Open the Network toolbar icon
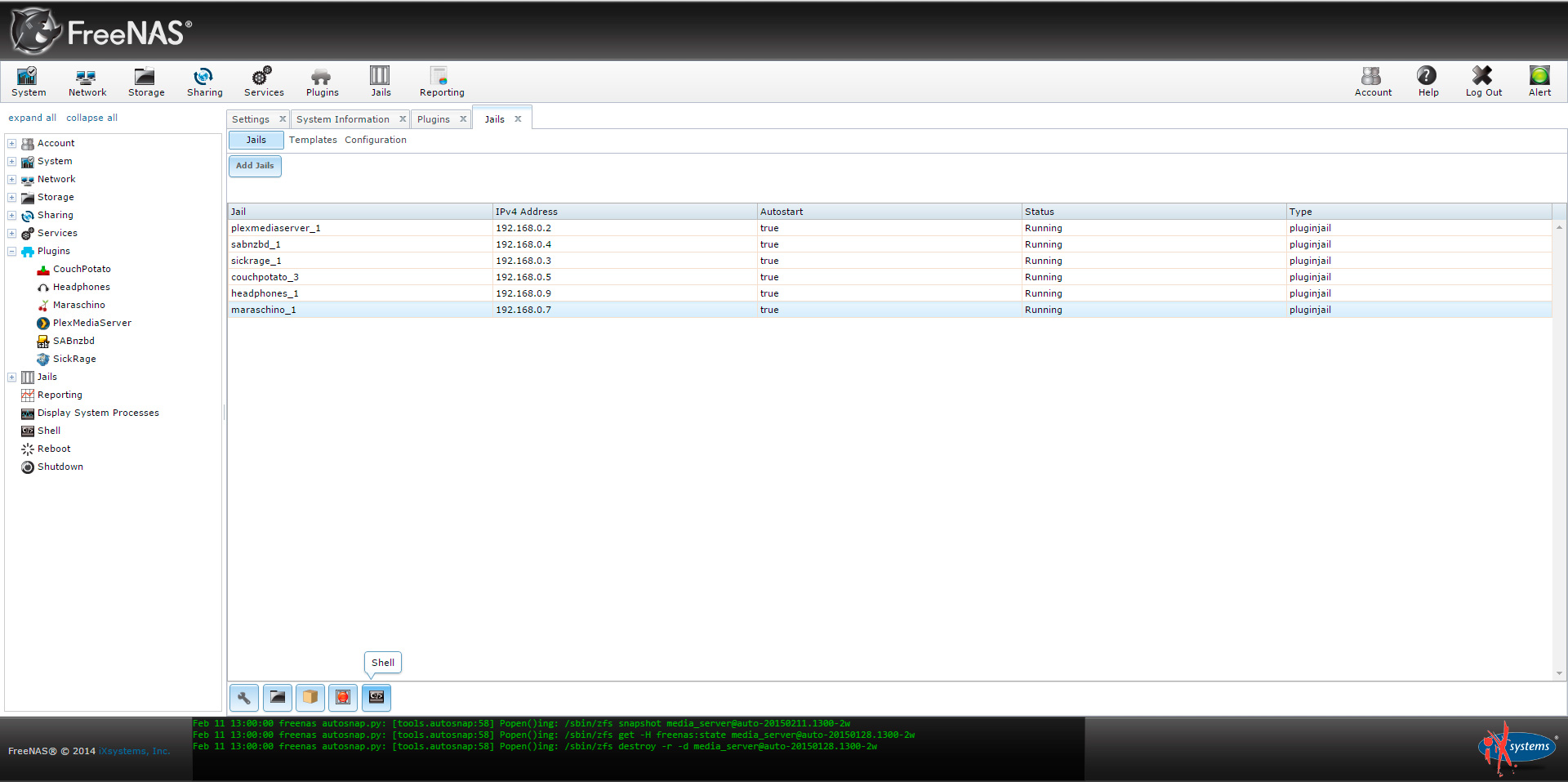Image resolution: width=1568 pixels, height=782 pixels. click(x=87, y=82)
